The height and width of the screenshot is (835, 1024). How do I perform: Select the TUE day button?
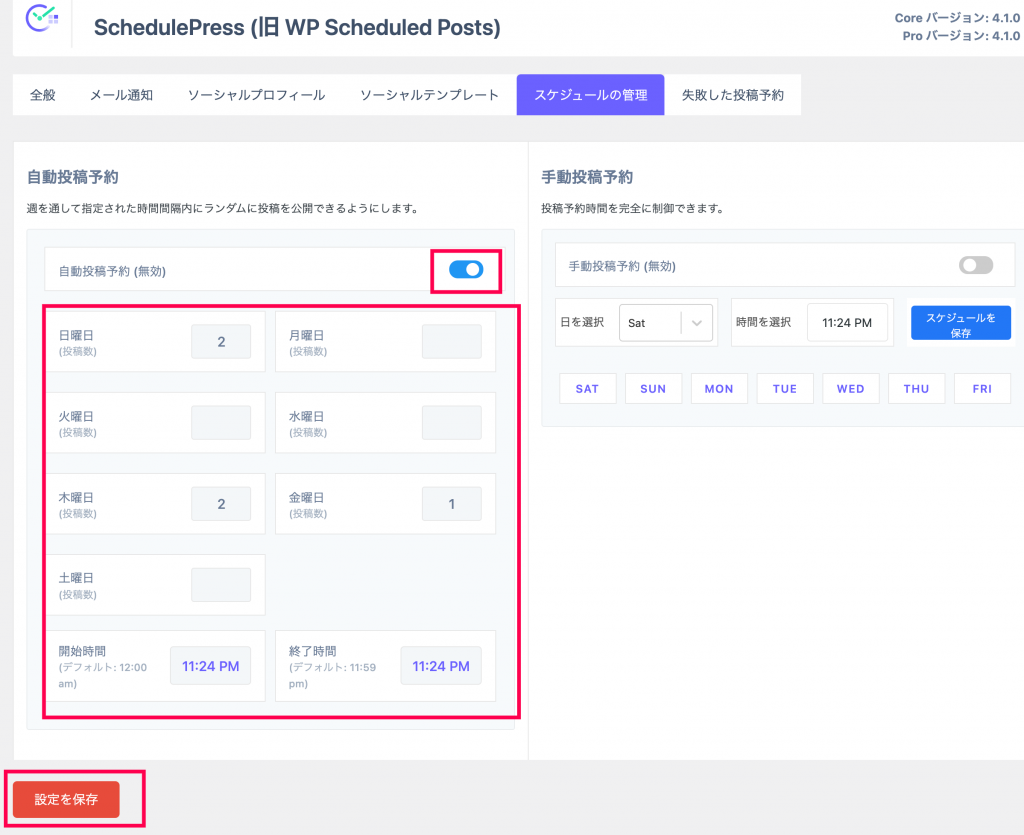(785, 388)
